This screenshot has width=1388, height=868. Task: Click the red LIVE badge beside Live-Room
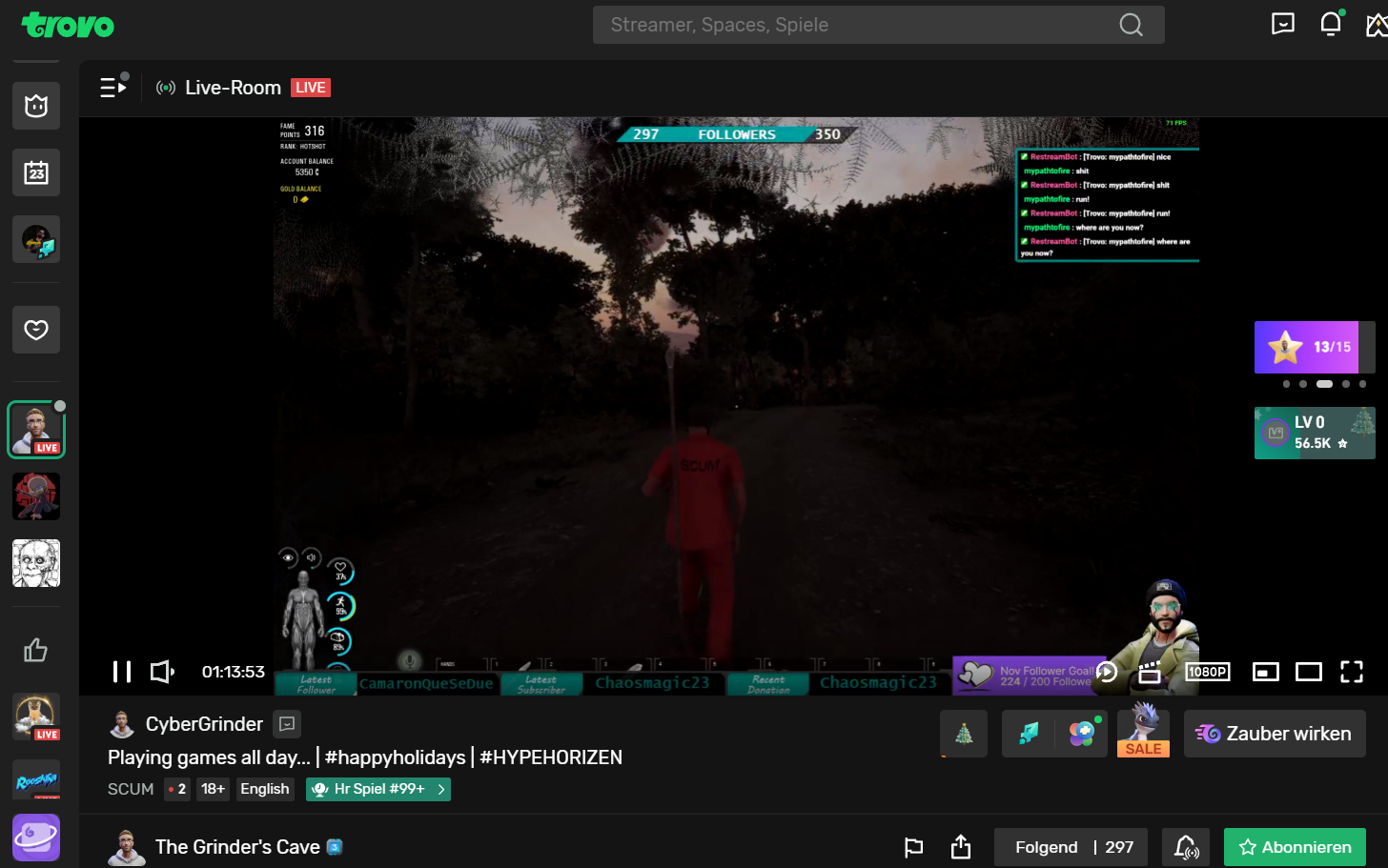coord(311,88)
